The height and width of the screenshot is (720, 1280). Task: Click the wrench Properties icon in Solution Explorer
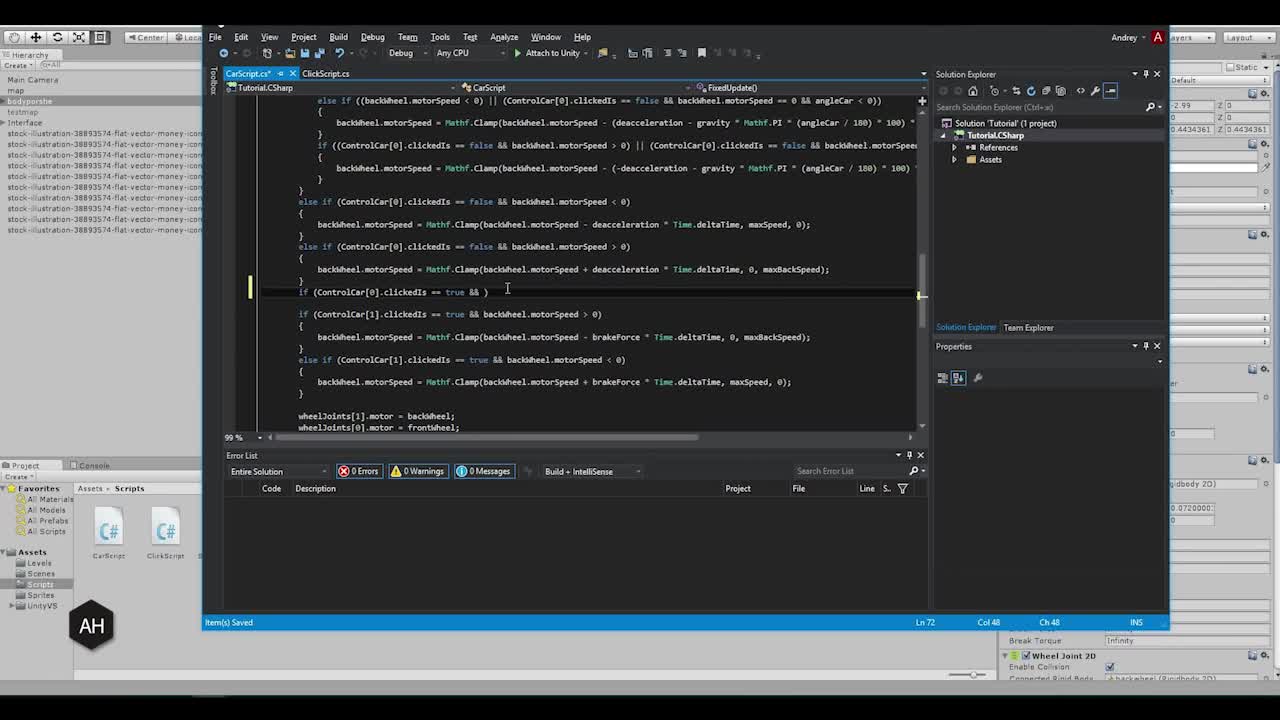[1095, 91]
